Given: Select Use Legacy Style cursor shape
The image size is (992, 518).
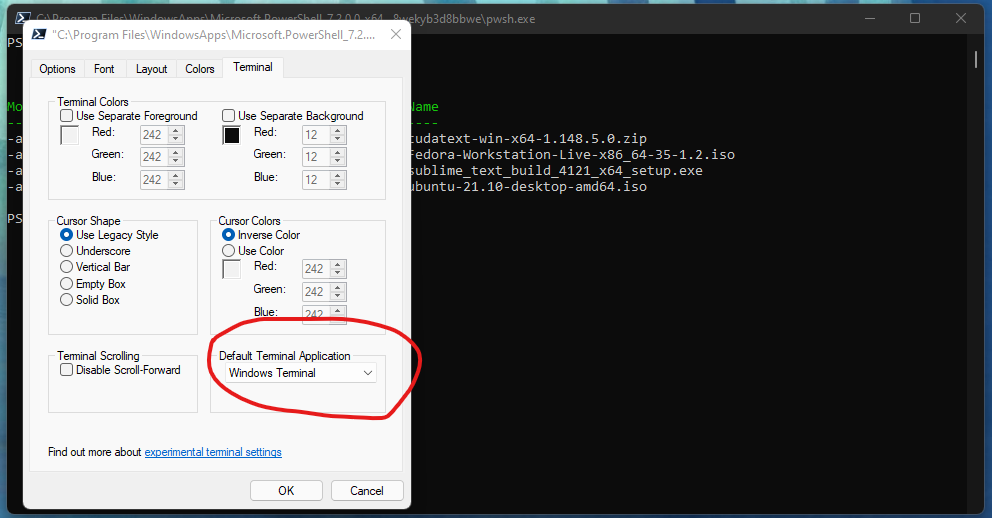Looking at the screenshot, I should click(66, 235).
